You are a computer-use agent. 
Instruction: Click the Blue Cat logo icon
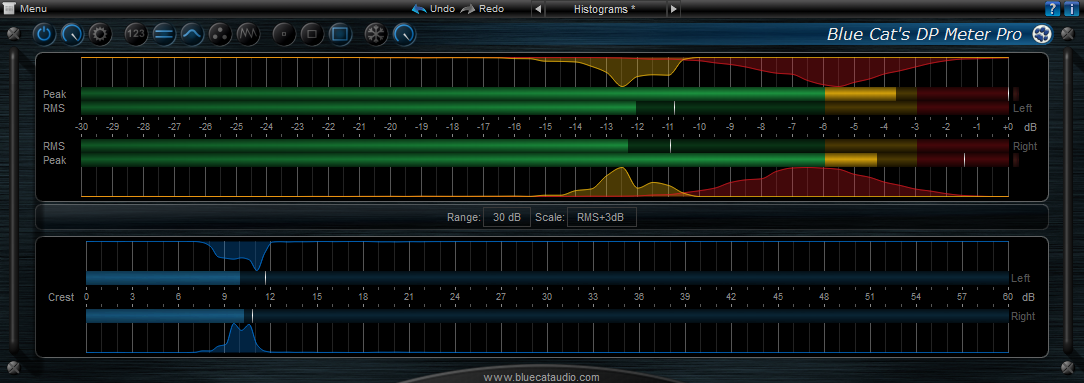click(1042, 34)
